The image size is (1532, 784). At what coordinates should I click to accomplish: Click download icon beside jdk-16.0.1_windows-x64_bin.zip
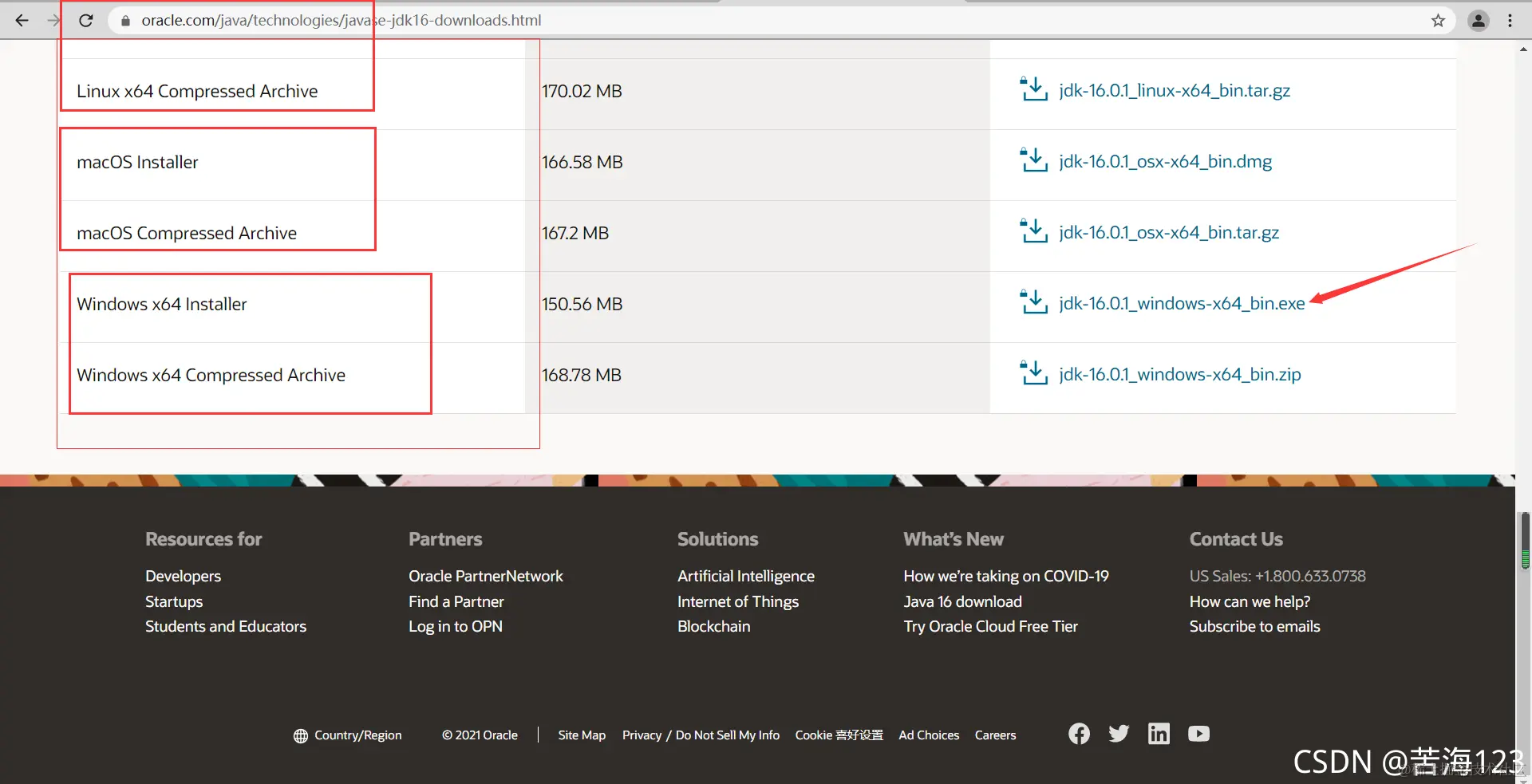pyautogui.click(x=1034, y=373)
